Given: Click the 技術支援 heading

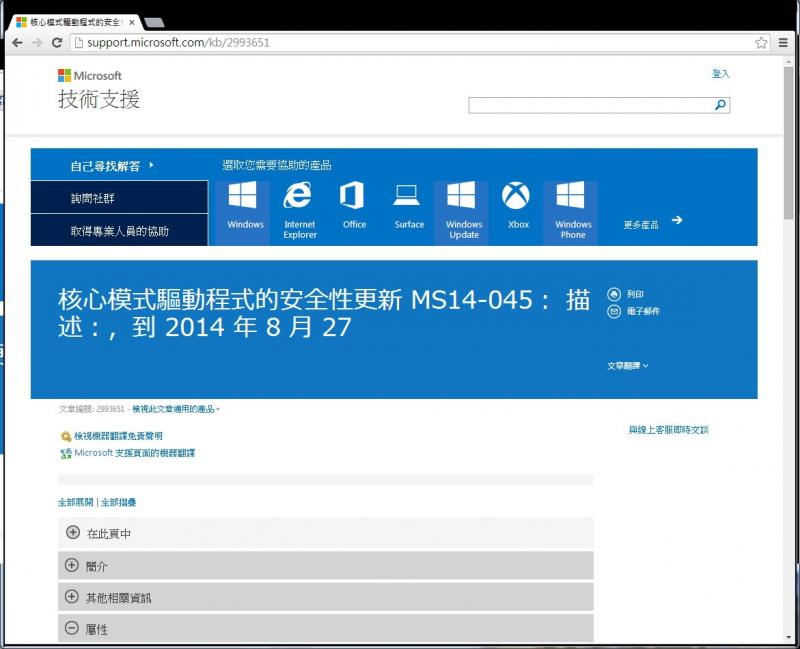Looking at the screenshot, I should click(99, 99).
